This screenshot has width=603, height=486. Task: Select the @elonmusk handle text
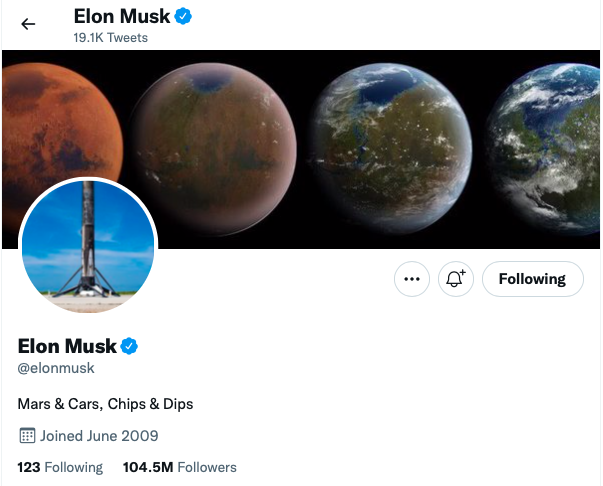(x=56, y=368)
